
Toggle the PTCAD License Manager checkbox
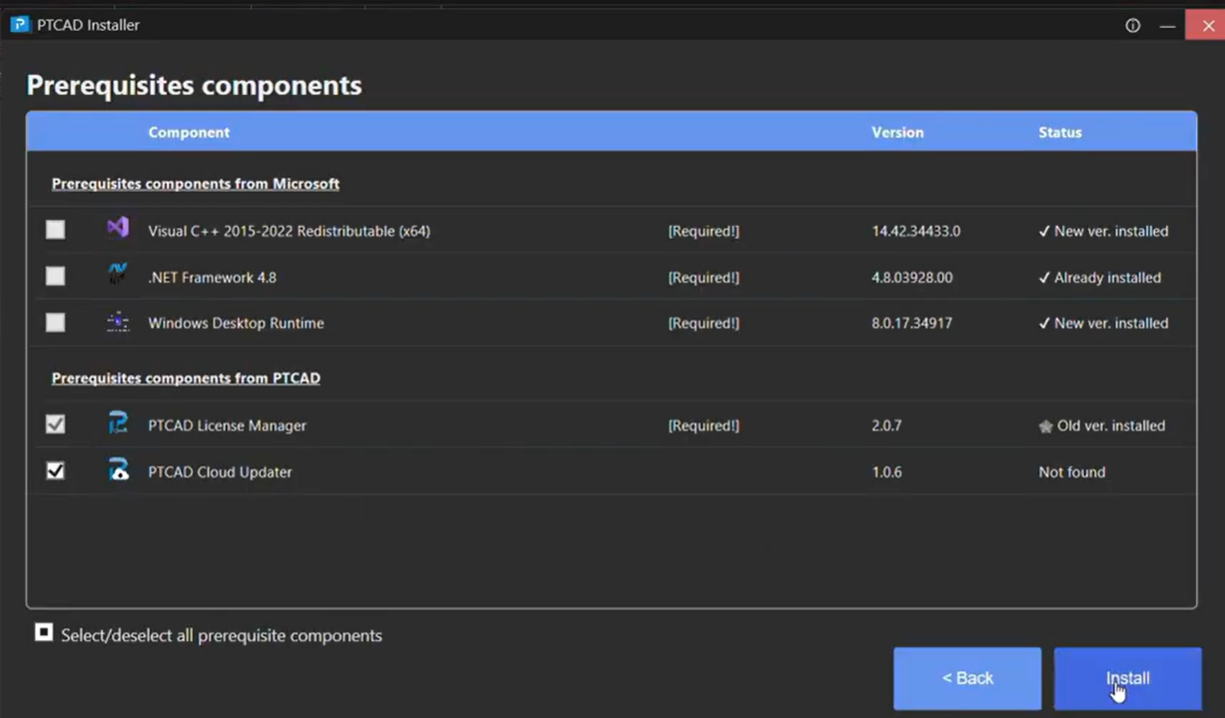pyautogui.click(x=55, y=424)
